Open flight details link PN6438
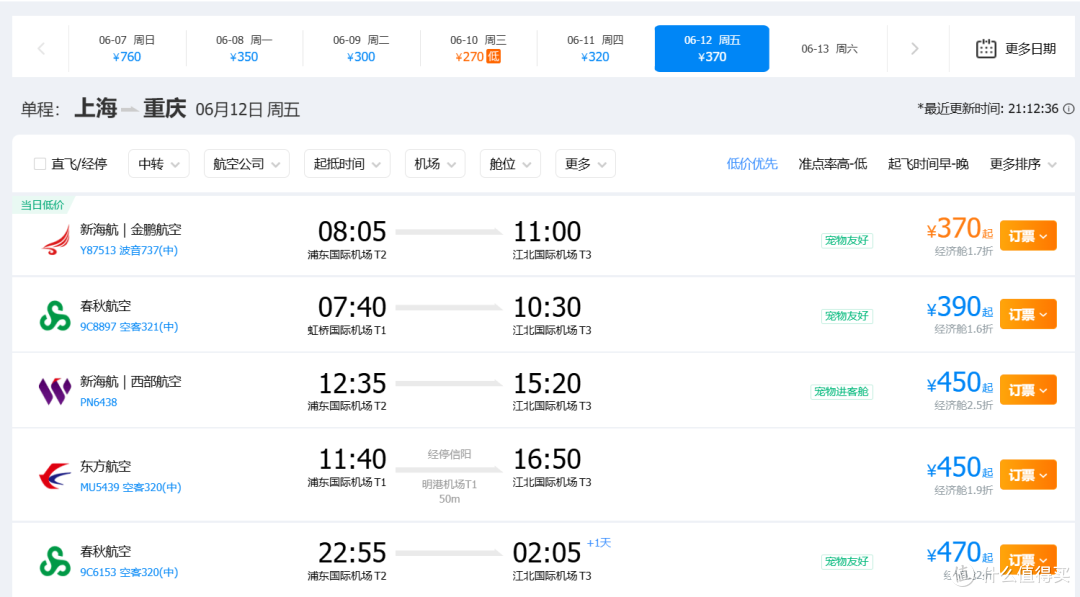Screen dimensions: 1080x597 point(98,402)
